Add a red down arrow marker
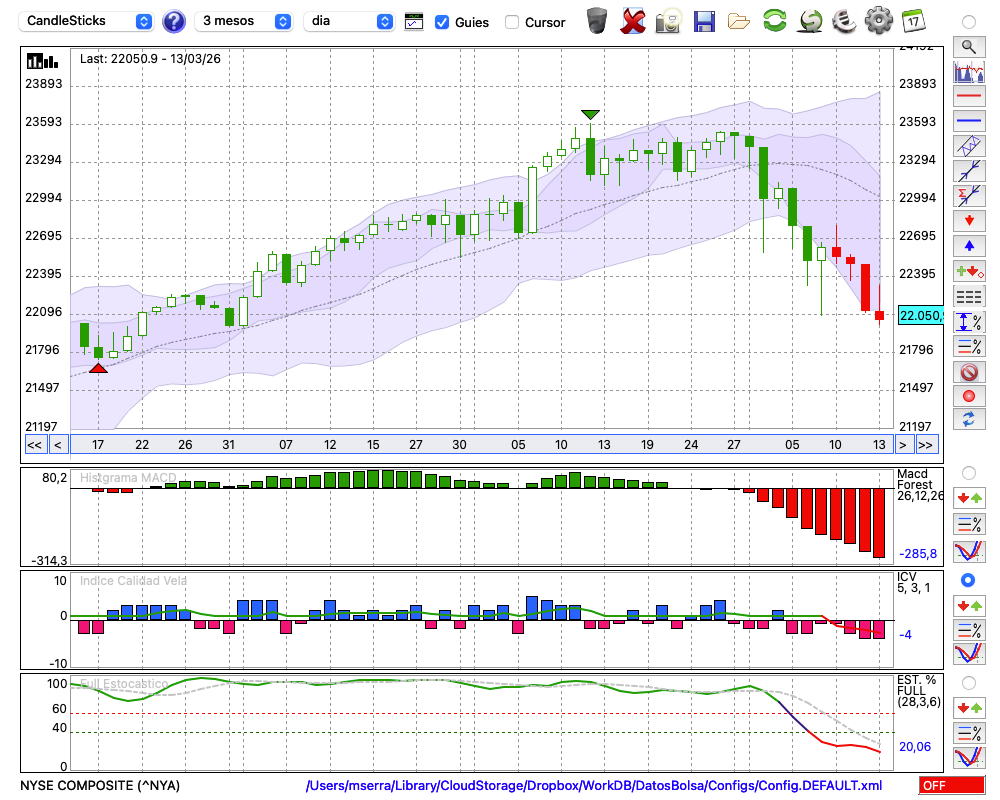This screenshot has width=1000, height=800. (x=969, y=221)
